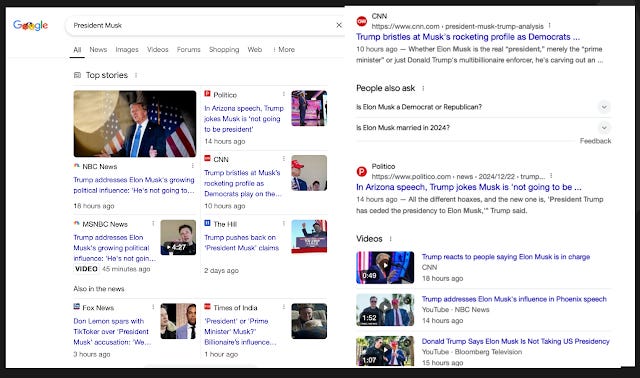Viewport: 640px width, 378px height.
Task: Switch to the Videos tab
Action: coord(158,49)
